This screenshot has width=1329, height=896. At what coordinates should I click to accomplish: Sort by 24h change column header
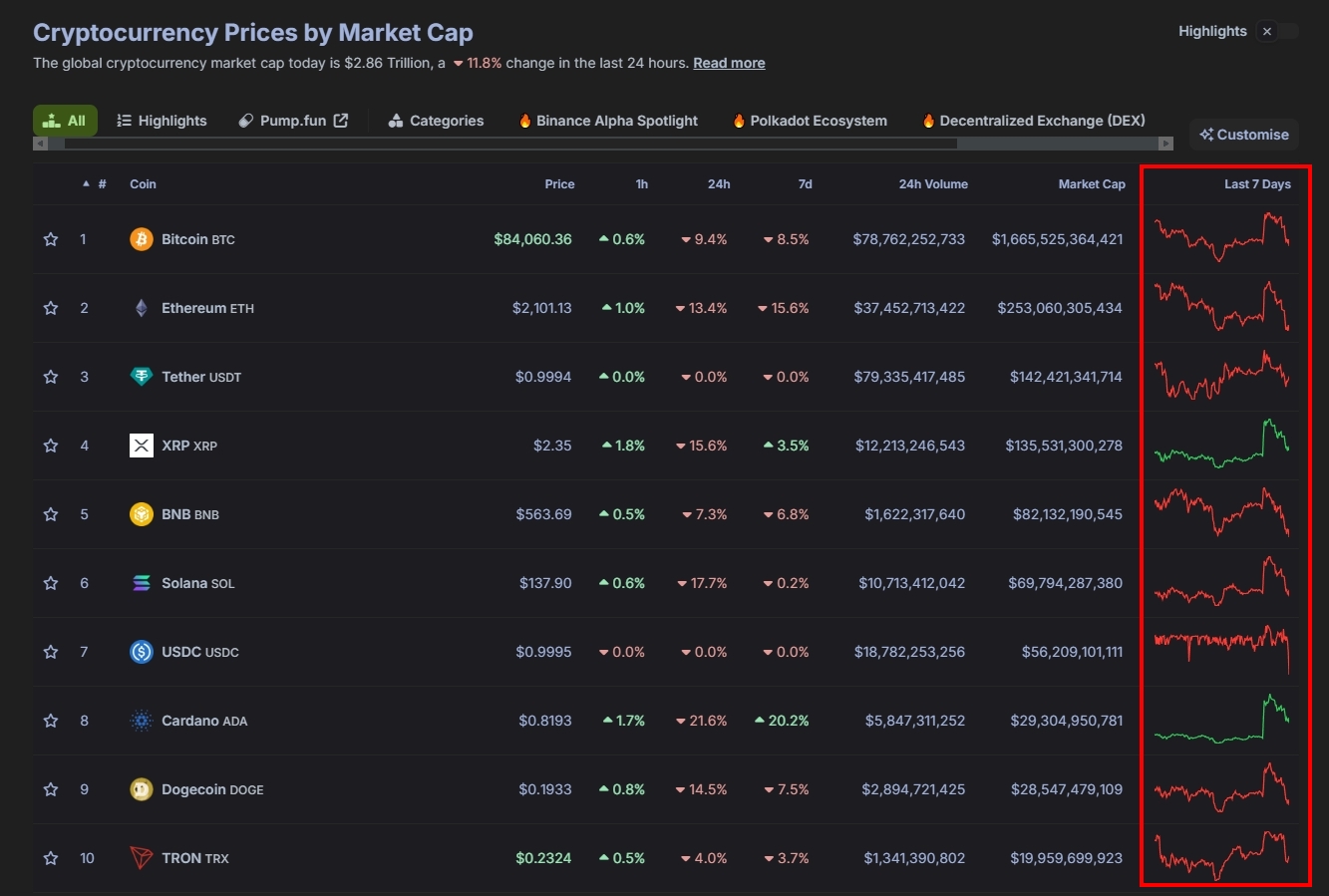click(719, 184)
